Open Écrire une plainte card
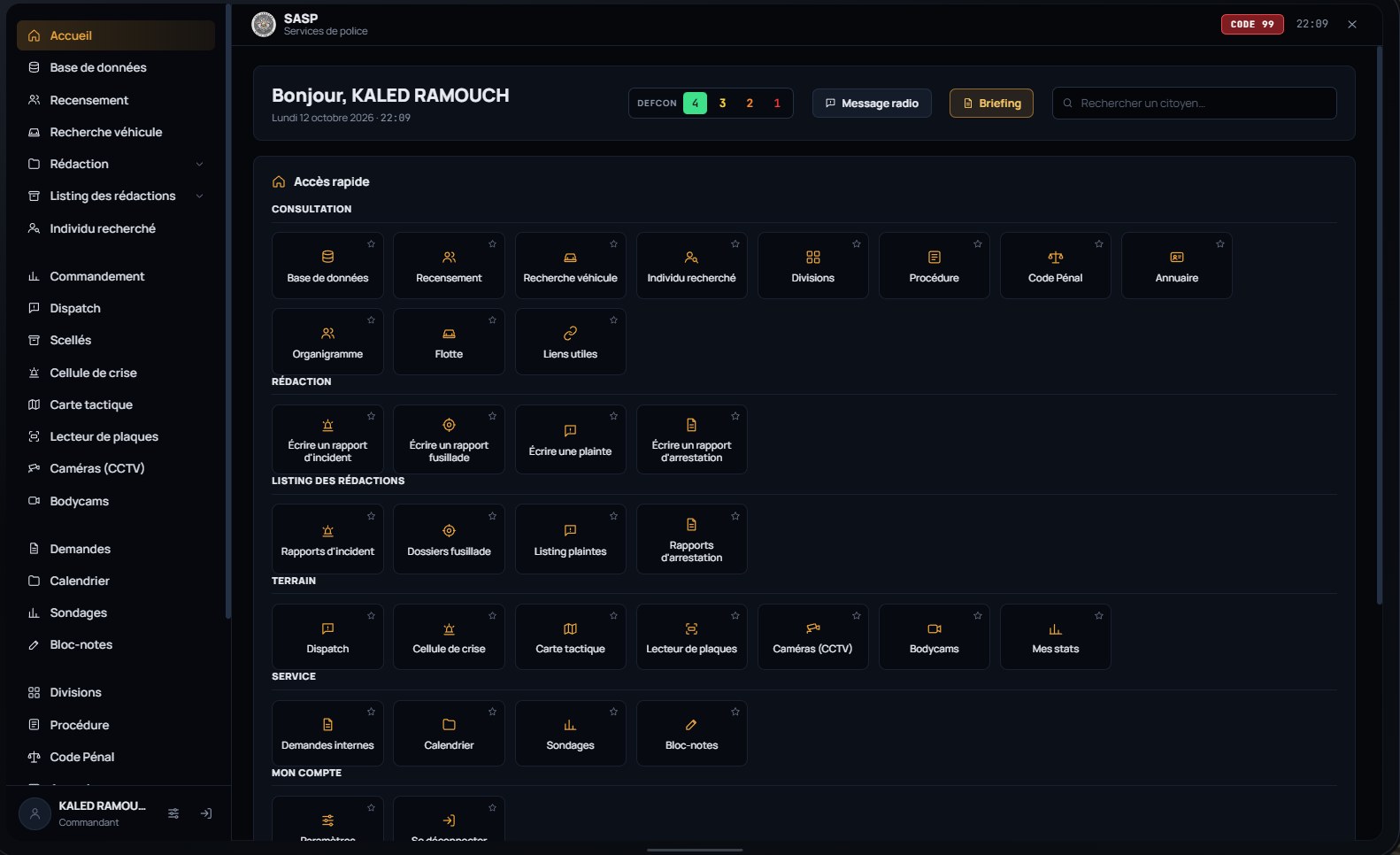 570,439
